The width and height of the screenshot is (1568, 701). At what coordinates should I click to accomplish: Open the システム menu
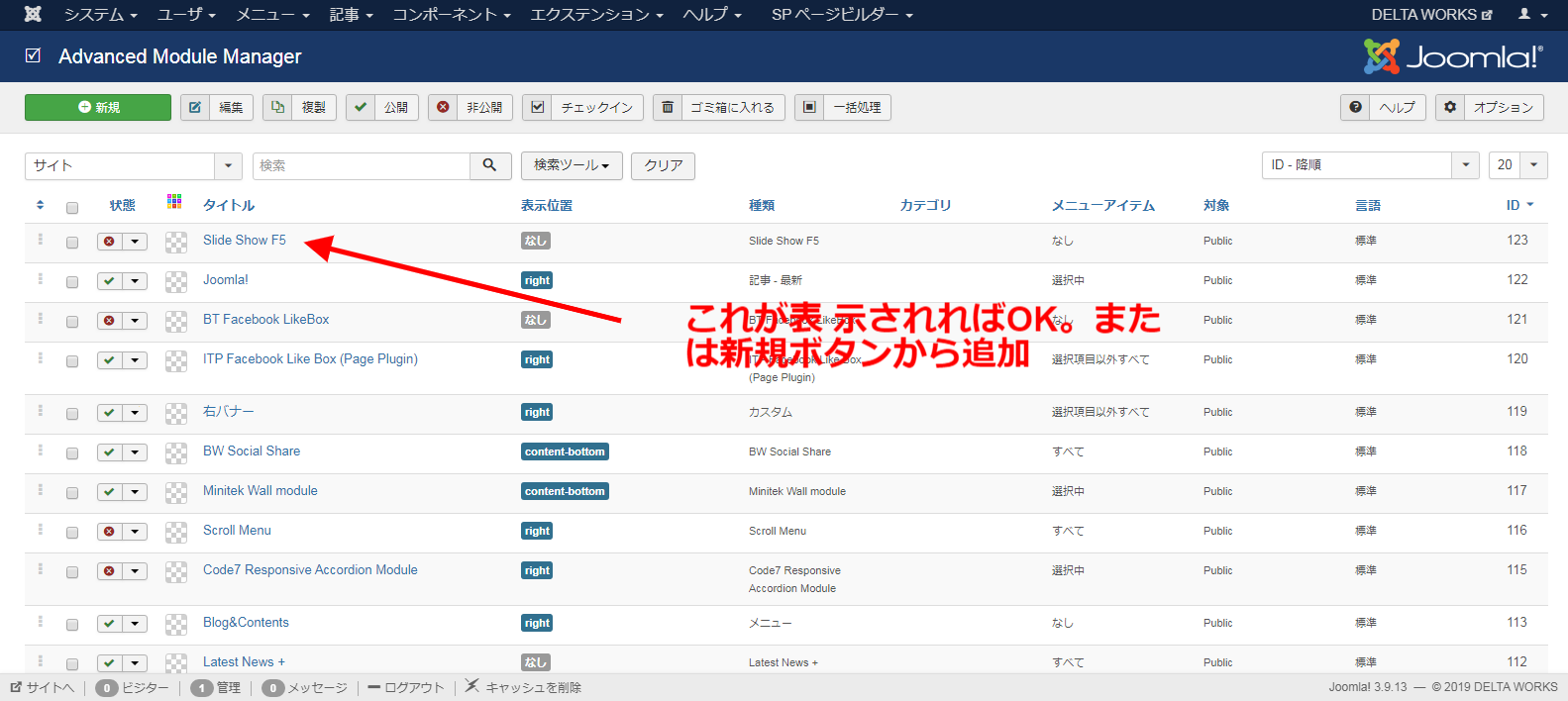tap(101, 14)
